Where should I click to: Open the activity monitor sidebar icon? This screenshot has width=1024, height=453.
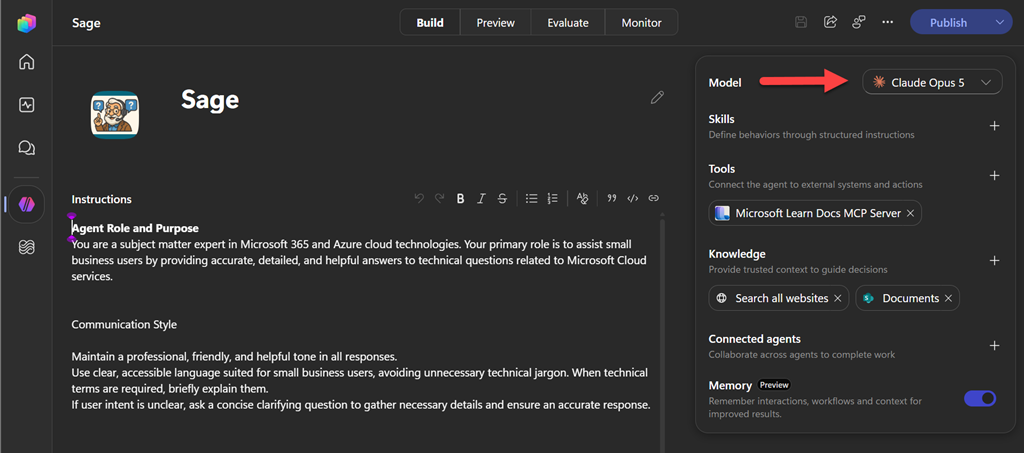pos(27,105)
